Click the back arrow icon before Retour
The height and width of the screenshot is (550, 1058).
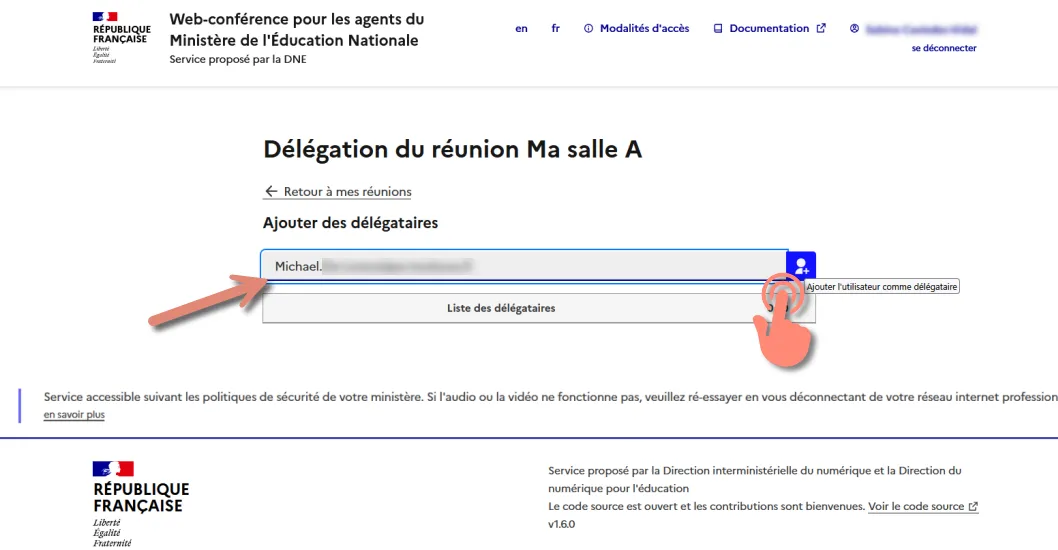coord(271,192)
